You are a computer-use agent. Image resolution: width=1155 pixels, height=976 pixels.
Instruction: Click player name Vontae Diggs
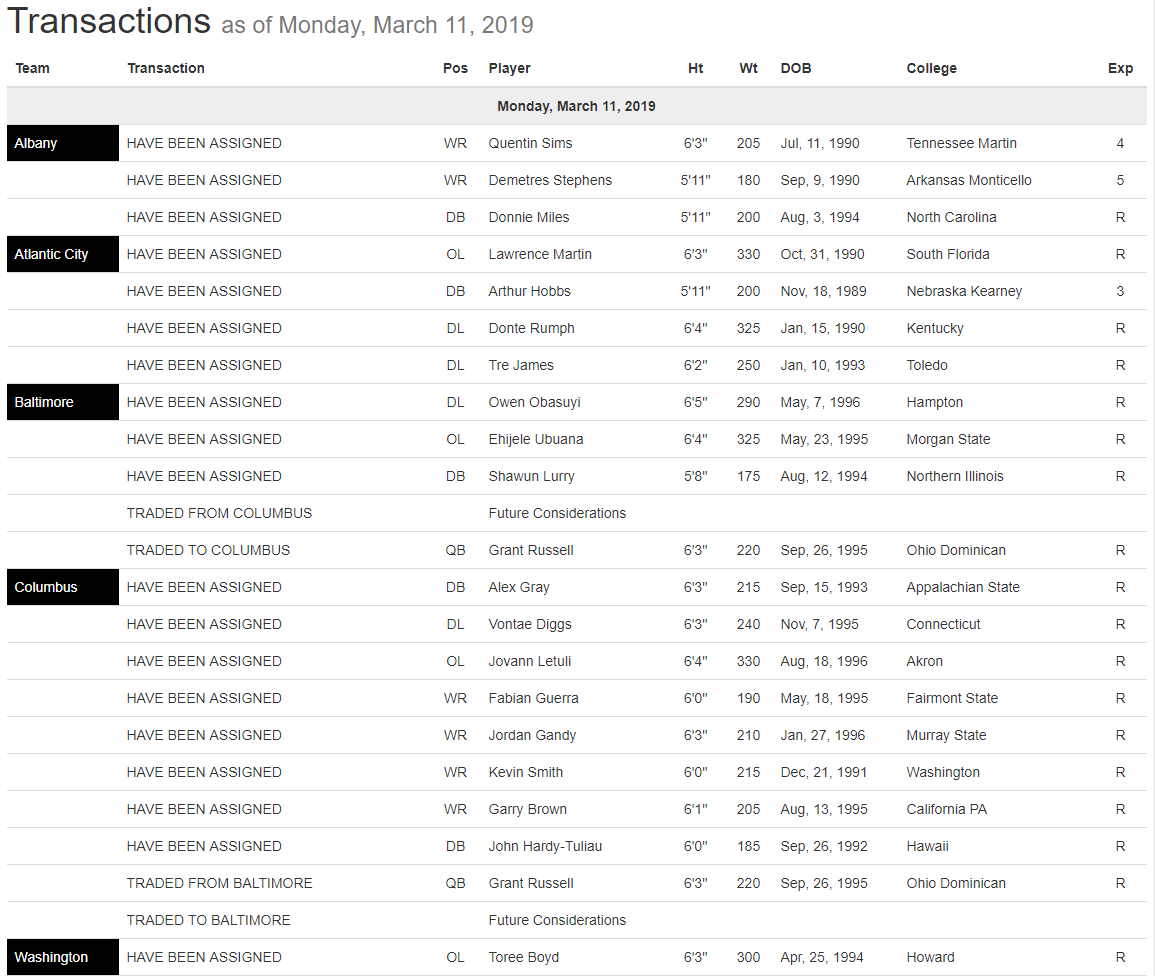tap(530, 624)
